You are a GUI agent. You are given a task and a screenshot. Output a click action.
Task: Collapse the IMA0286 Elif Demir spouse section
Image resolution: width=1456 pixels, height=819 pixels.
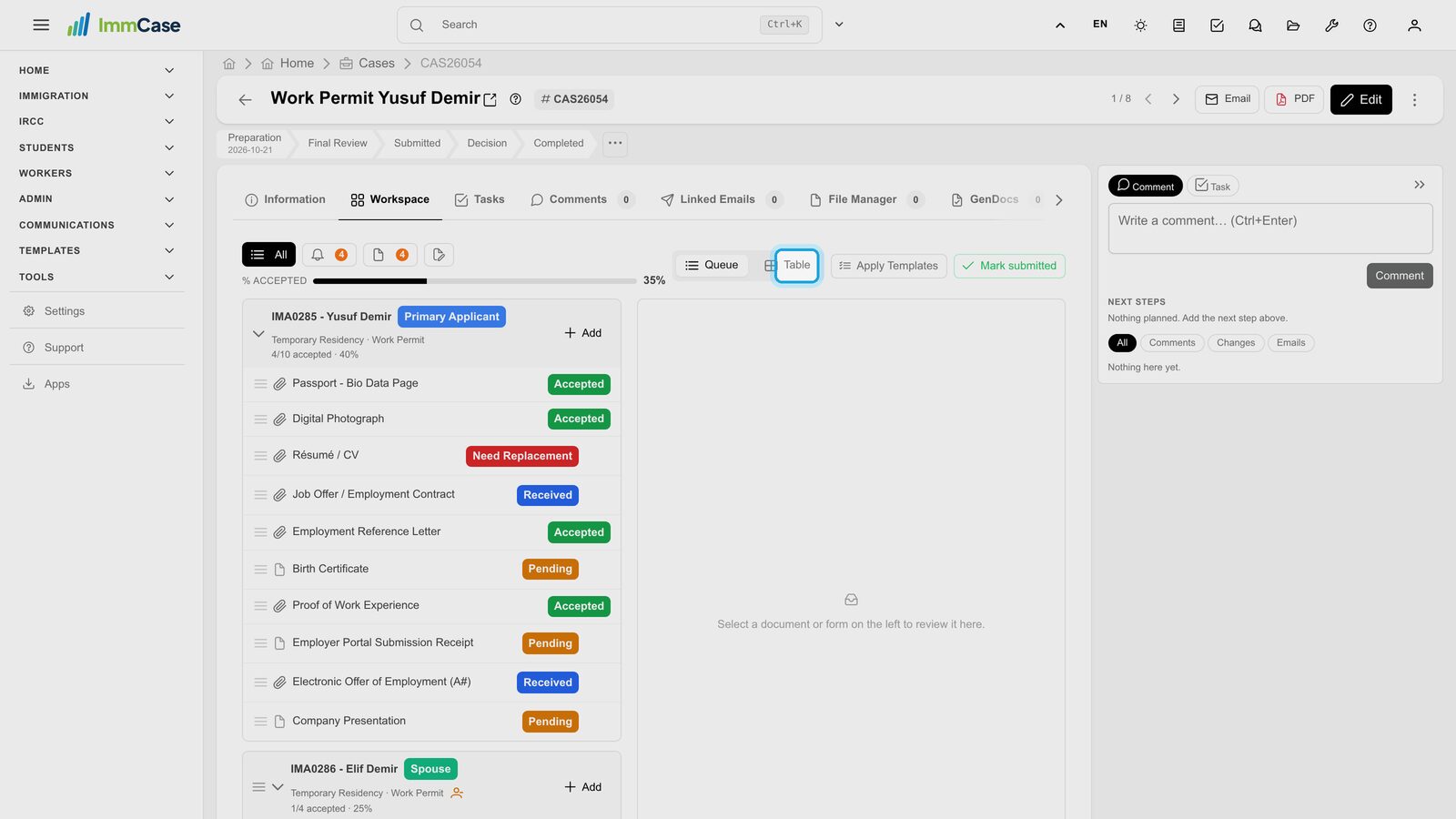(x=278, y=787)
